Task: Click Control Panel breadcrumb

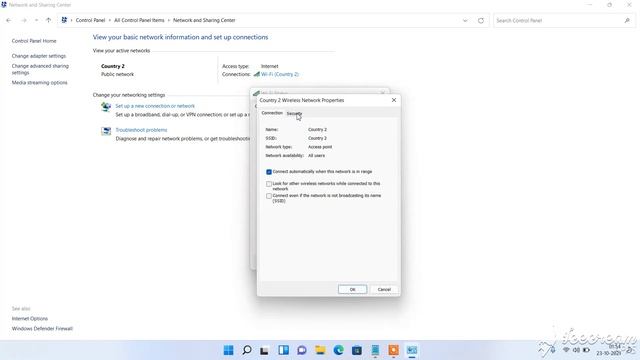Action: pyautogui.click(x=90, y=20)
